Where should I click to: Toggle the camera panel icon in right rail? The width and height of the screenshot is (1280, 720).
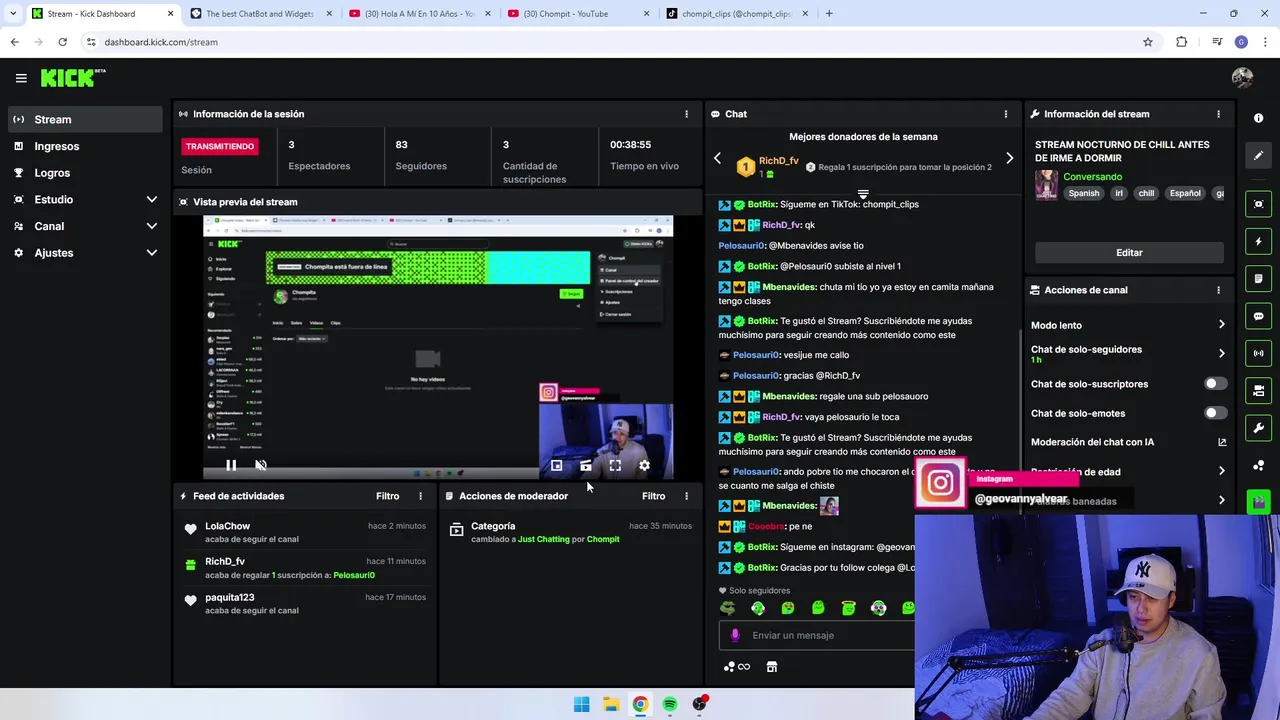1258,390
